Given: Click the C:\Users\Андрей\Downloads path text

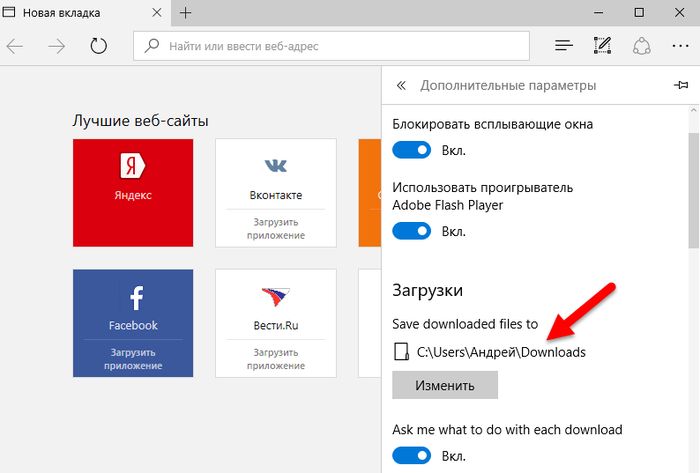Looking at the screenshot, I should [501, 352].
